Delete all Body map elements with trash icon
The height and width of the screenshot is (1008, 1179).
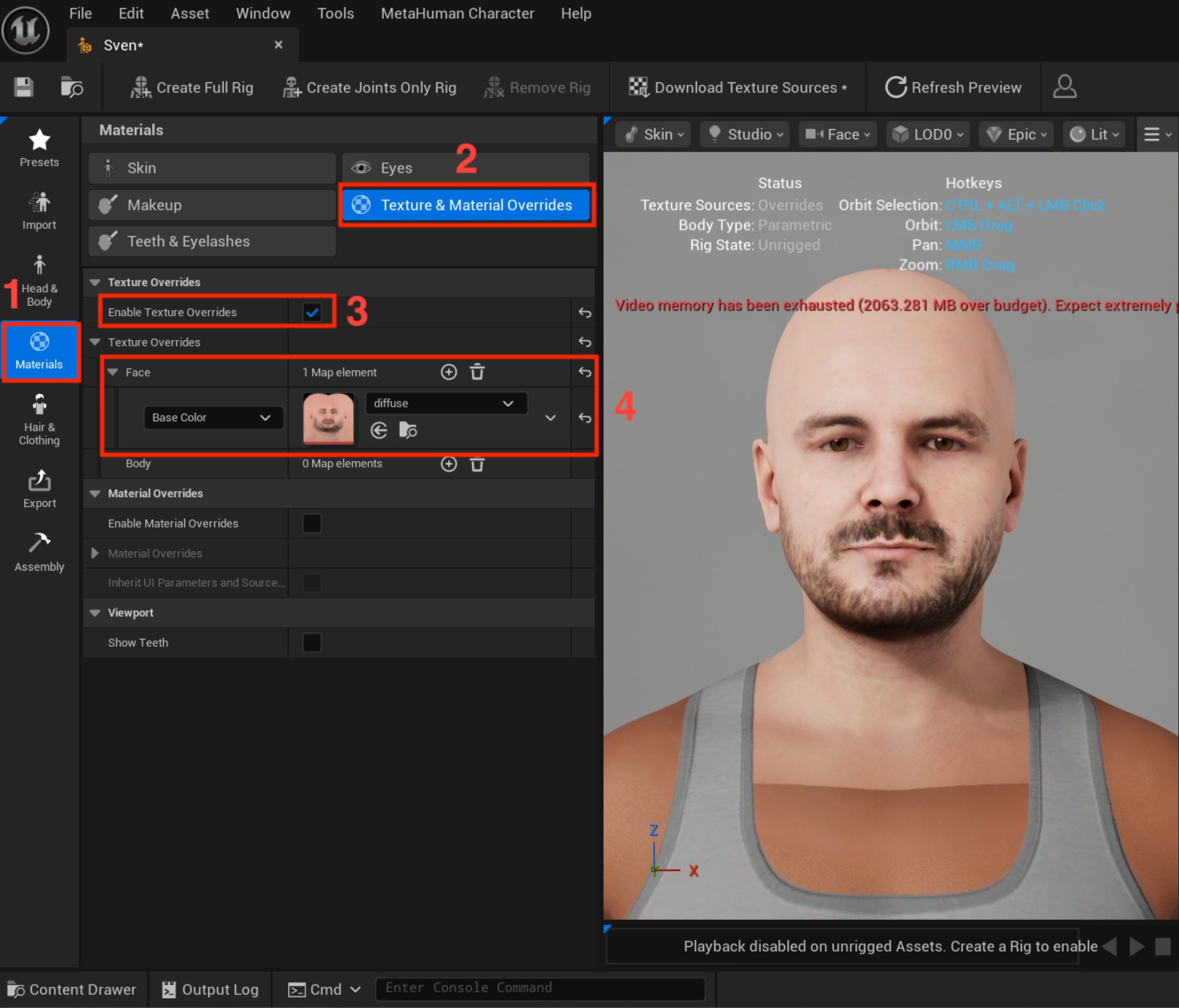pyautogui.click(x=477, y=464)
